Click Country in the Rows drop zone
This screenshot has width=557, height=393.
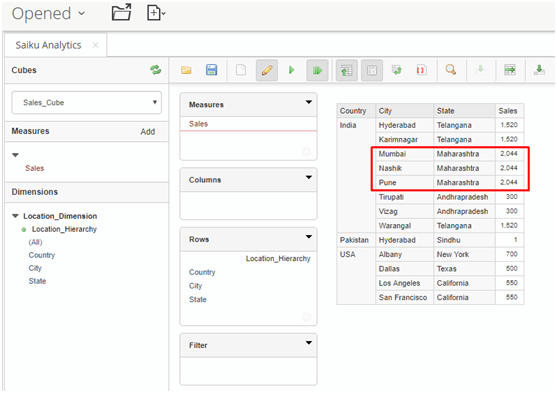(202, 272)
